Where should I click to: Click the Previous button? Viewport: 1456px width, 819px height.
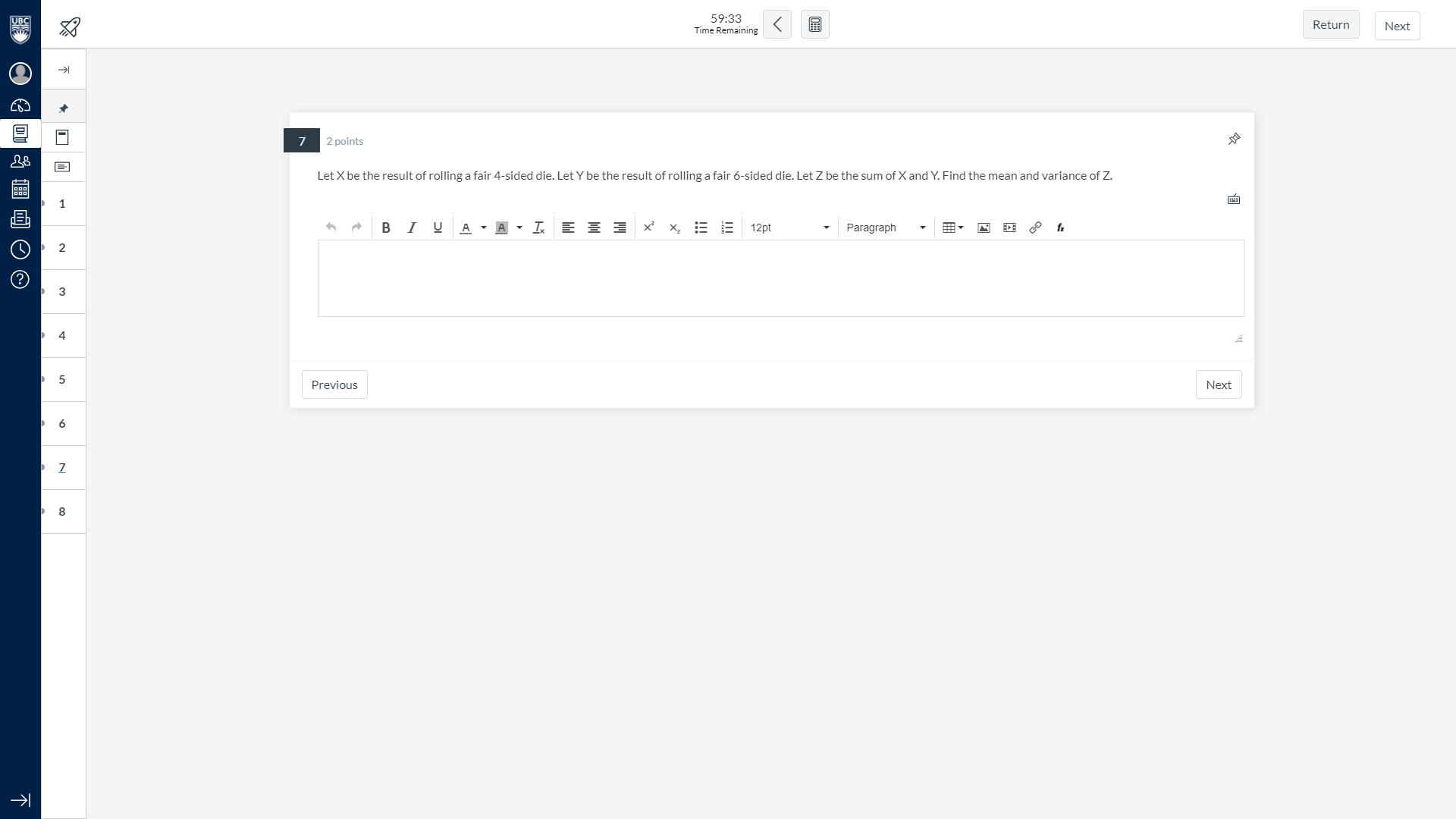(334, 384)
